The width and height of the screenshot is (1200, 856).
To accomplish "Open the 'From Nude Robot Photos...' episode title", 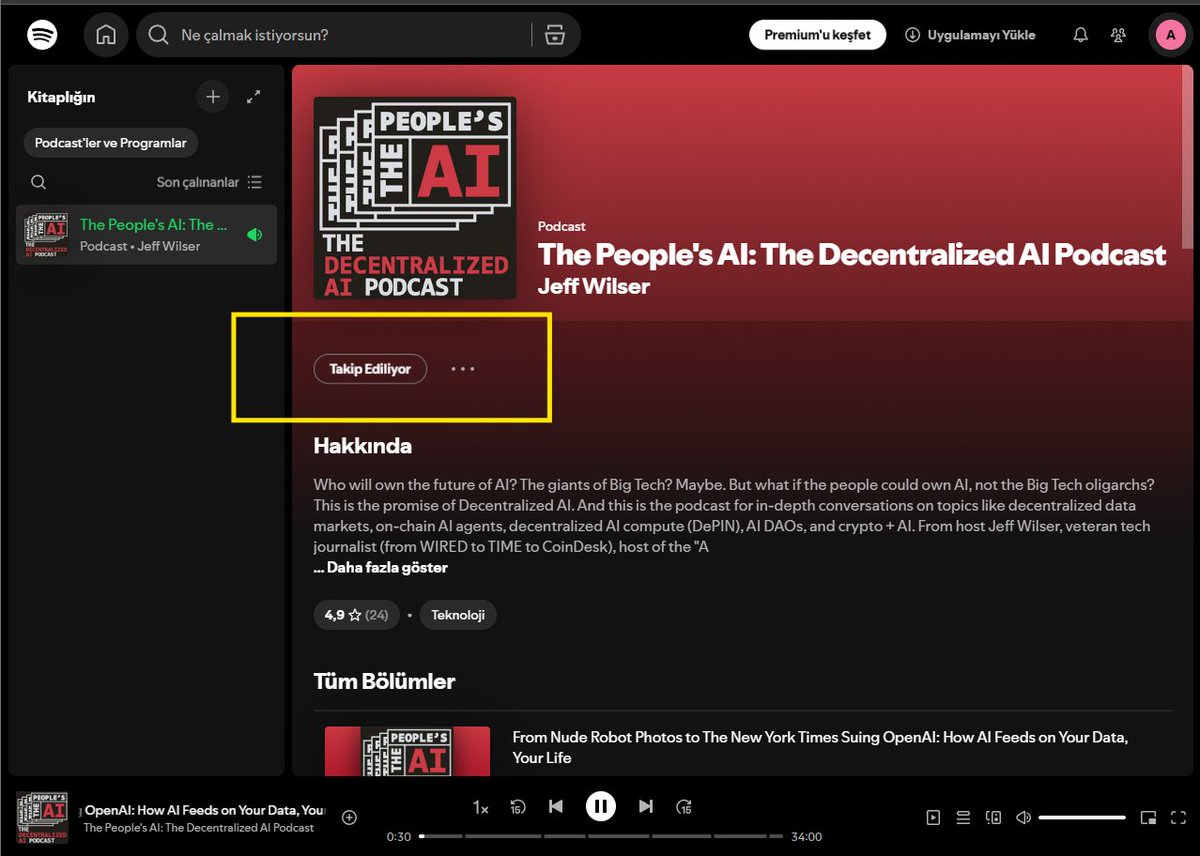I will [x=820, y=747].
